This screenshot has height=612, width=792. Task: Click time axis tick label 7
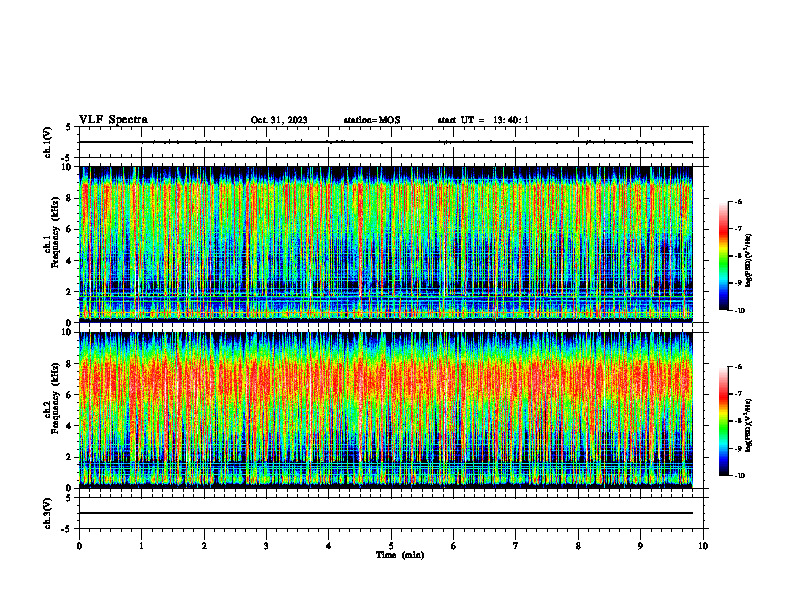pos(516,546)
